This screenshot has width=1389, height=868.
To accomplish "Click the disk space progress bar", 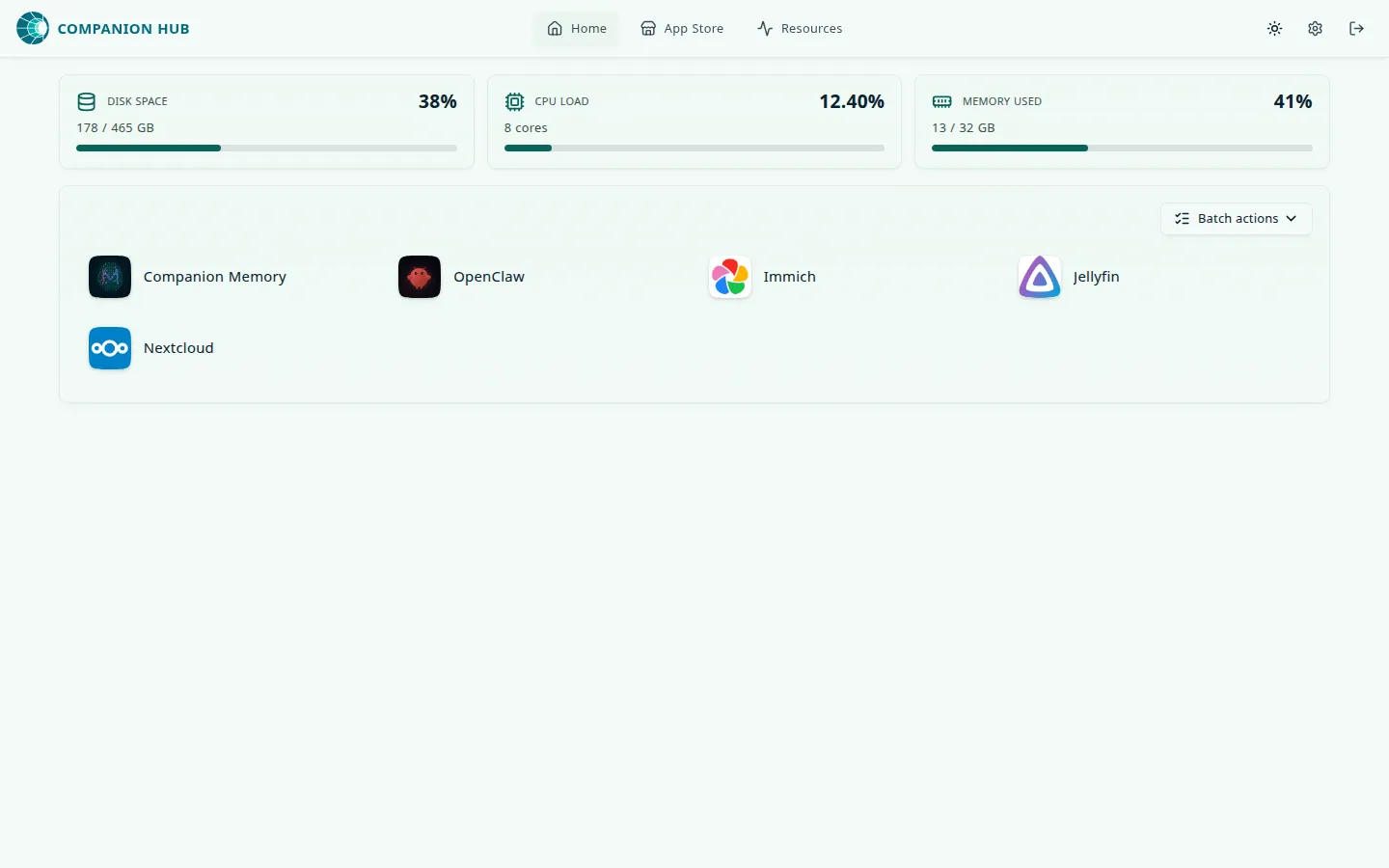I will [266, 148].
